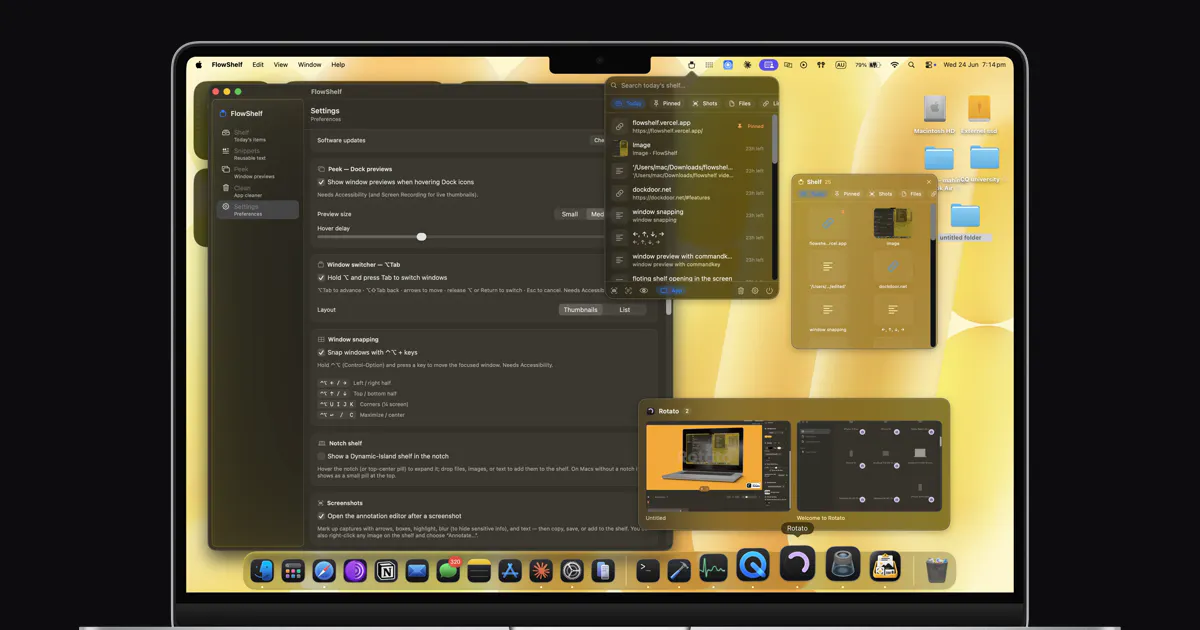Click the FlowShelf icon in the menu bar
Screen dimensions: 1200x630
click(692, 65)
